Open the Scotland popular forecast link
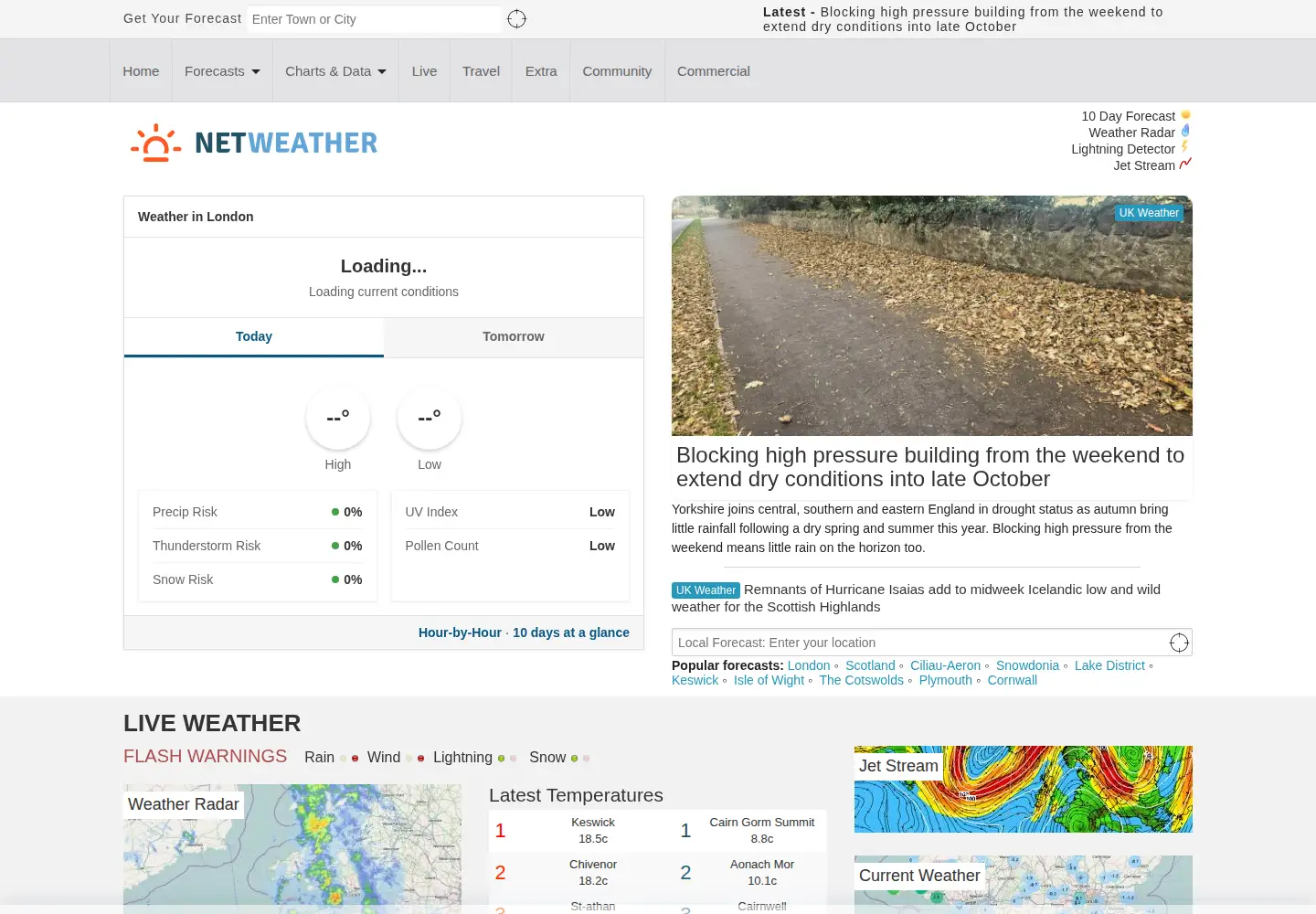The image size is (1316, 914). click(x=870, y=665)
